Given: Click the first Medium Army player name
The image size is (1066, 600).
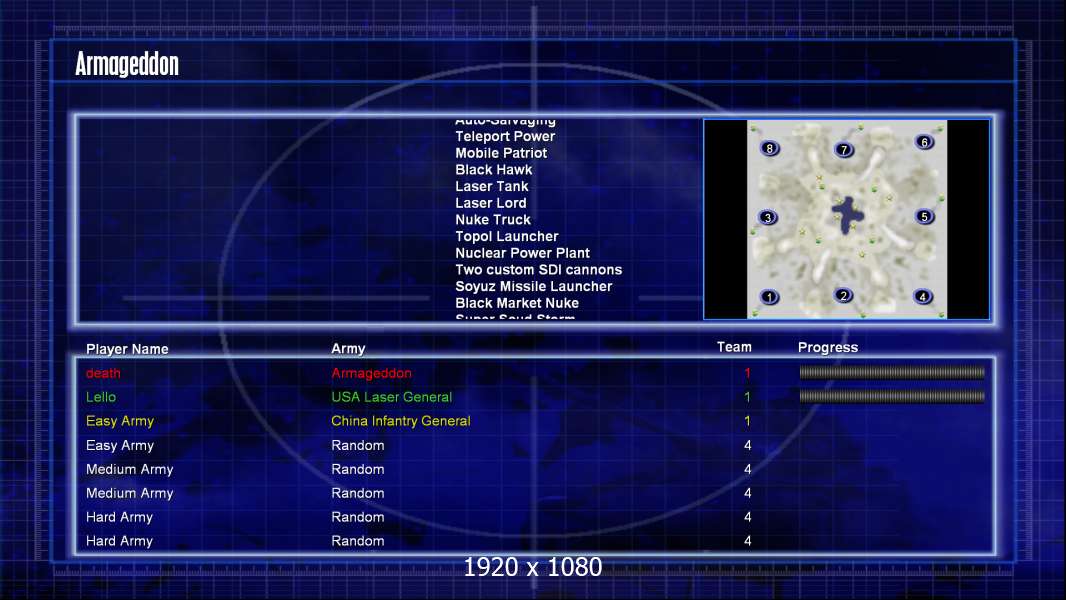Looking at the screenshot, I should coord(129,470).
